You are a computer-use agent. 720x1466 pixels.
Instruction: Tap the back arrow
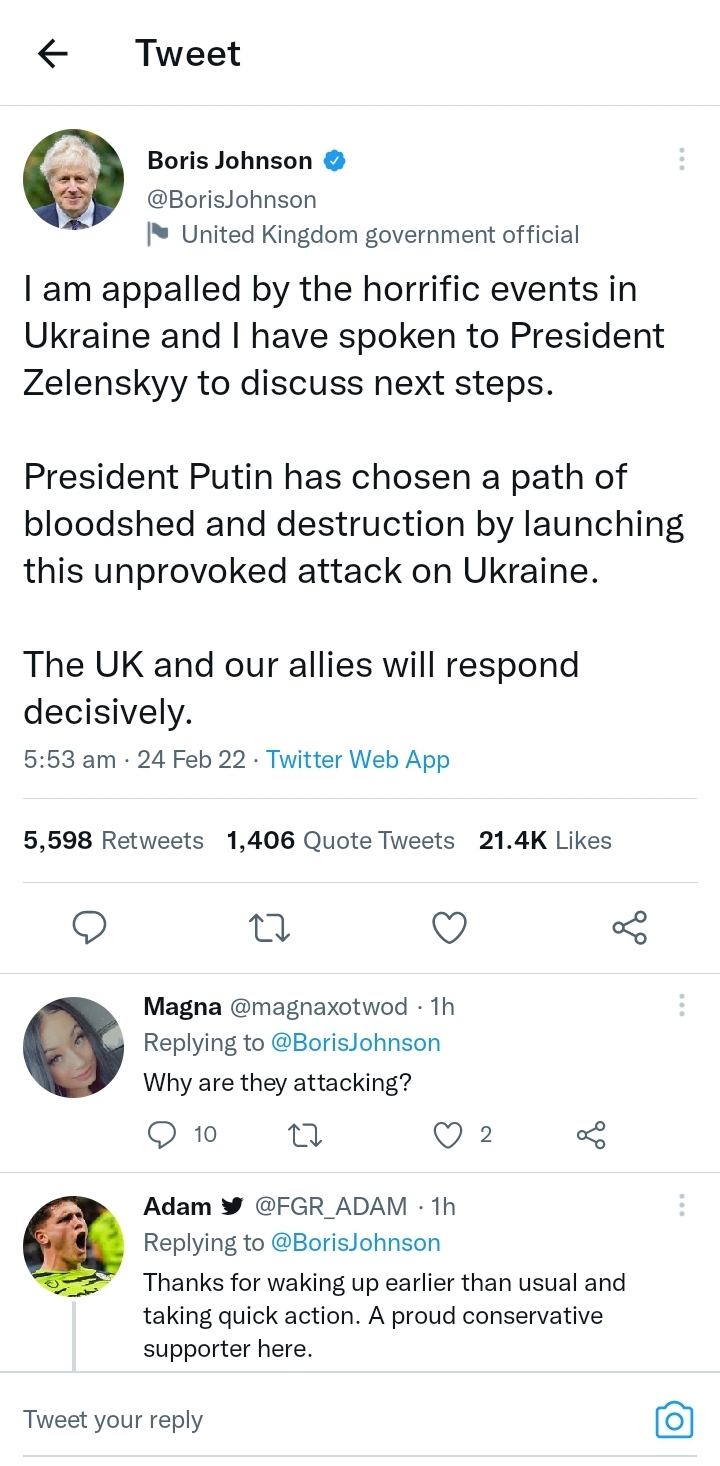(x=53, y=54)
